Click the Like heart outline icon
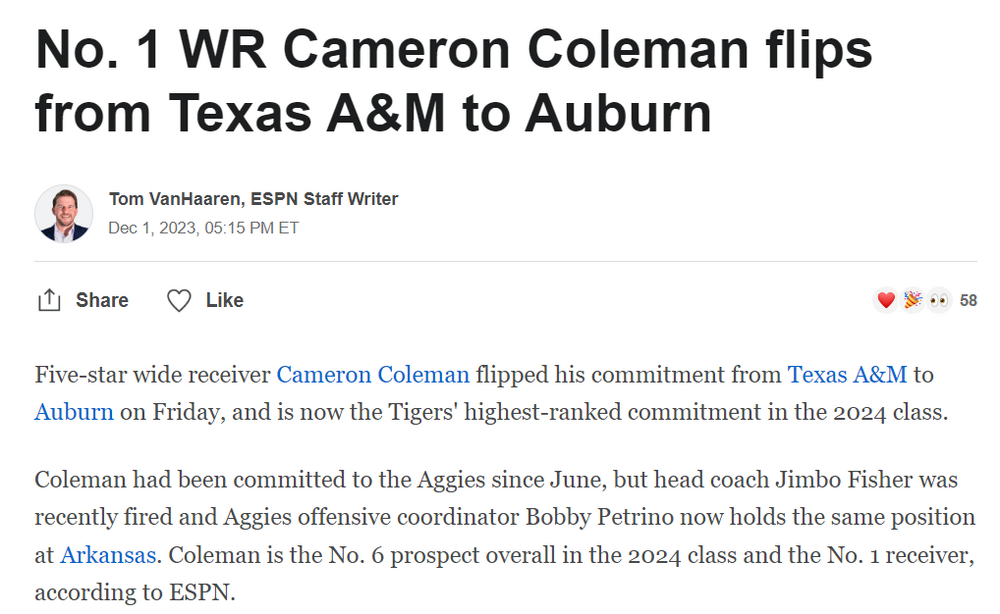 click(179, 300)
